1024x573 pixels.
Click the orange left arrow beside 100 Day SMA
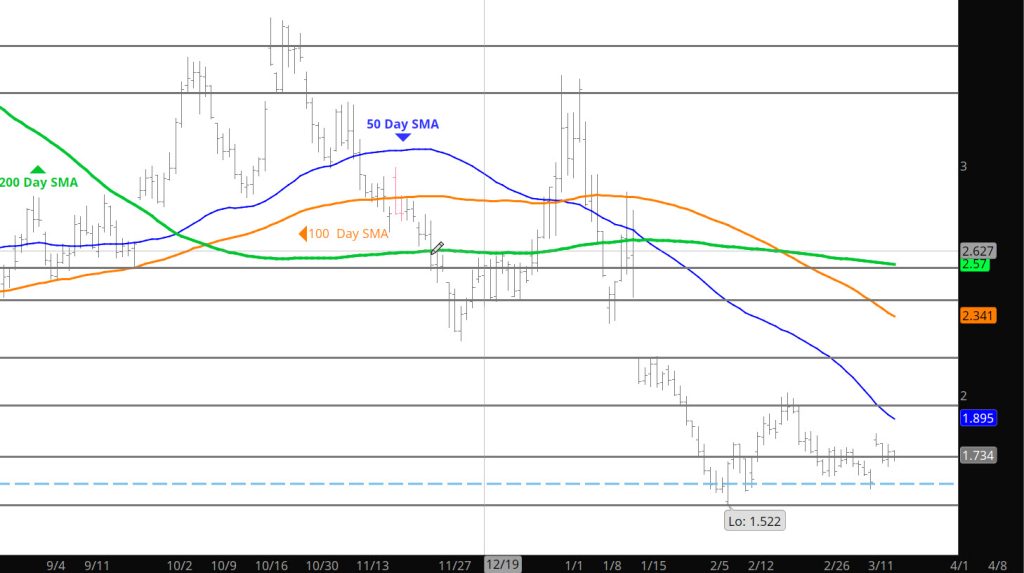[x=302, y=234]
